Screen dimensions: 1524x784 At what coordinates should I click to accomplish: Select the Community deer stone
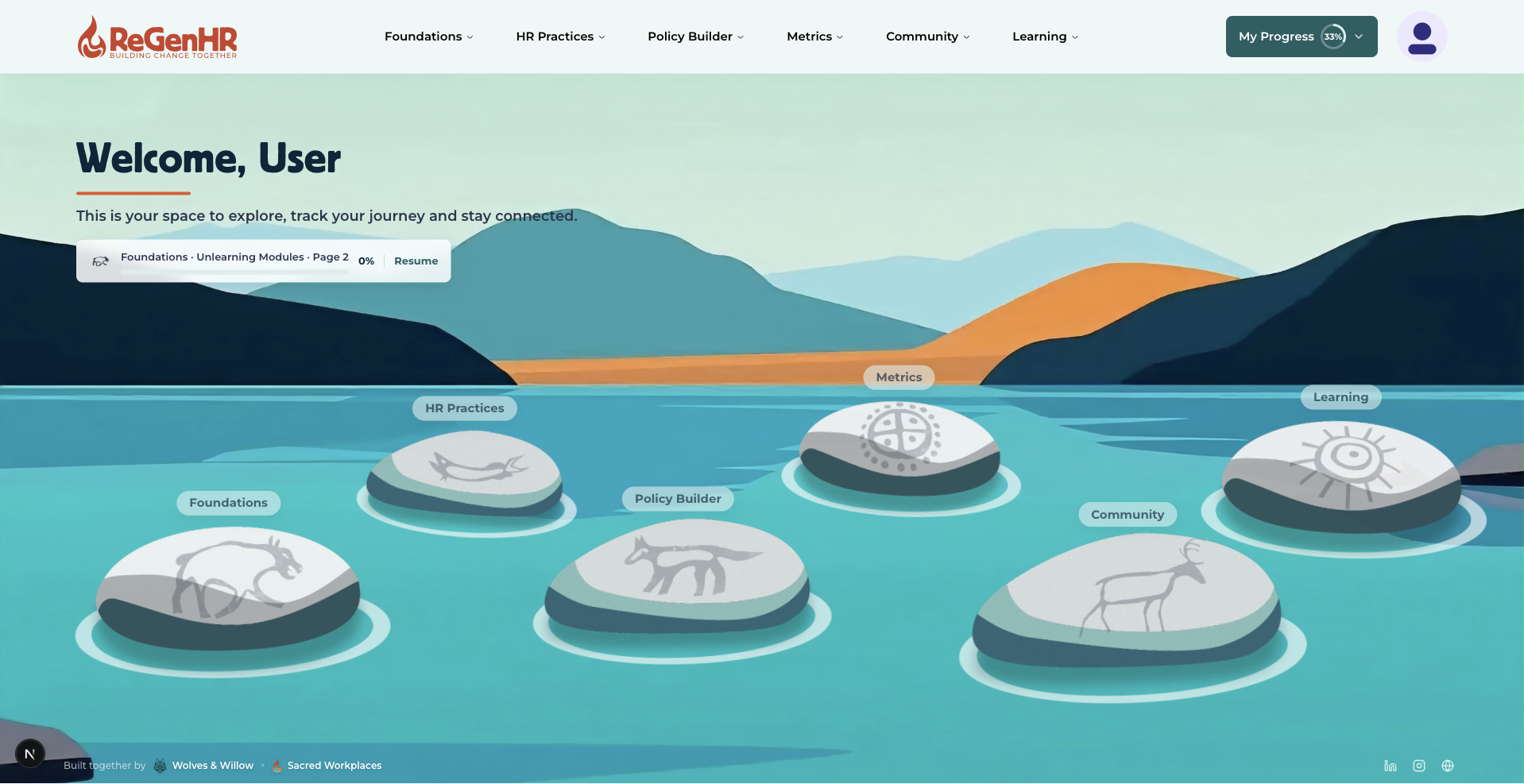(1126, 601)
